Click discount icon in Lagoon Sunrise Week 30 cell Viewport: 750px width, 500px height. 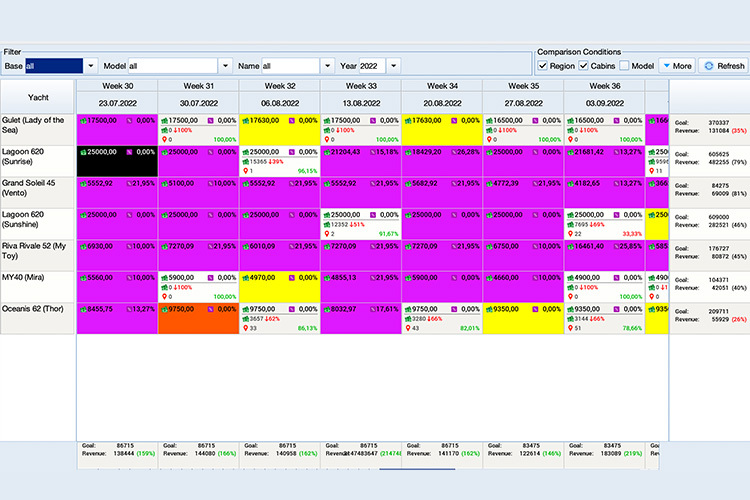[128, 152]
